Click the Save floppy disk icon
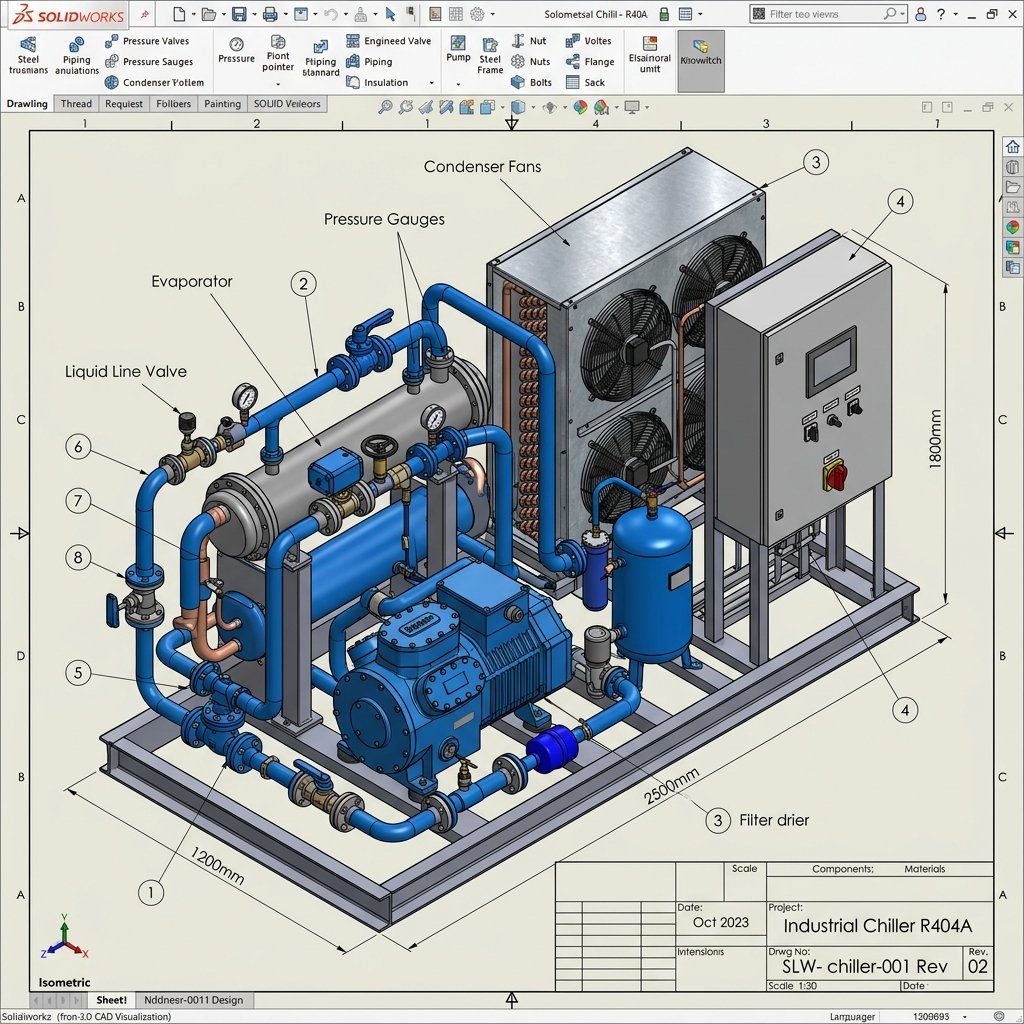Screen dimensions: 1024x1024 click(x=239, y=14)
